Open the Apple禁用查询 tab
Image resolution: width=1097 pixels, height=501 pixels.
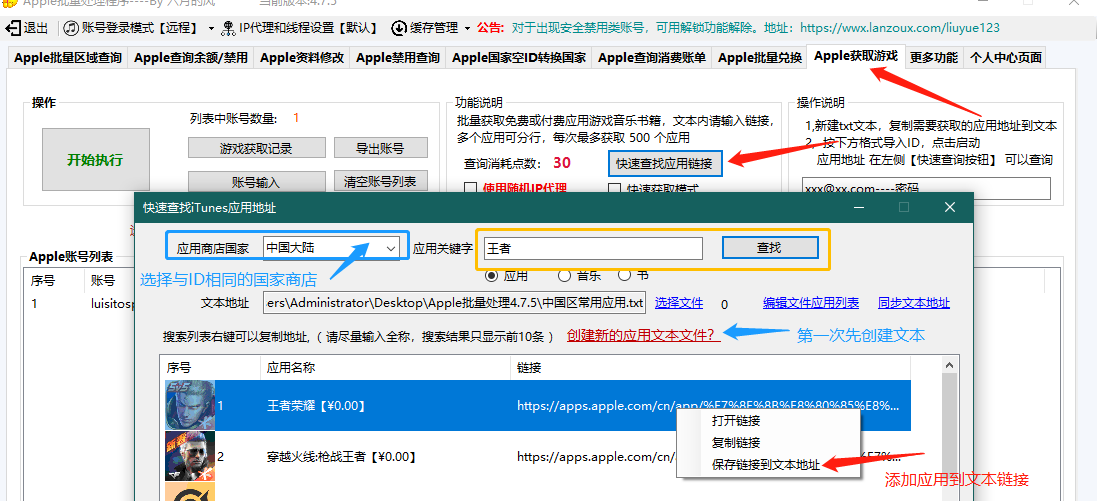(x=398, y=58)
